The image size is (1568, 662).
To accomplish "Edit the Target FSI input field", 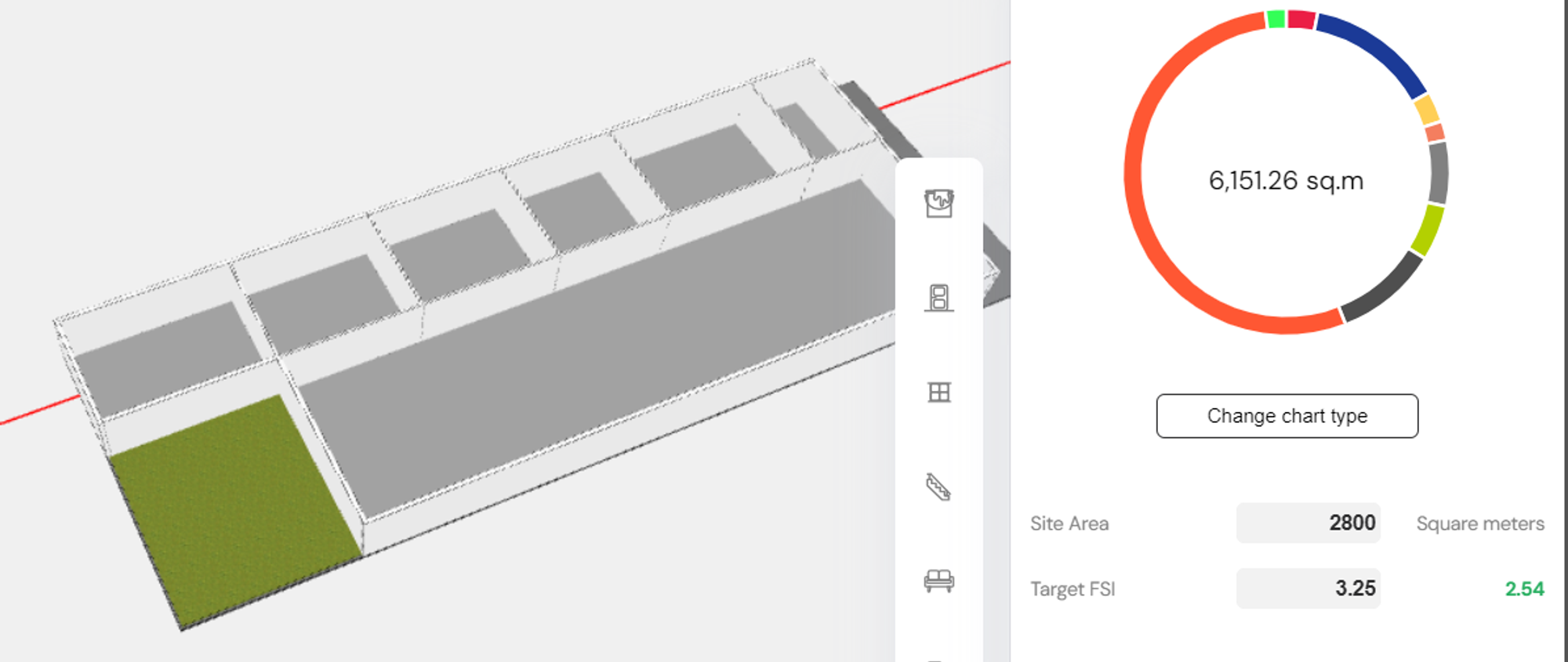I will pyautogui.click(x=1308, y=588).
